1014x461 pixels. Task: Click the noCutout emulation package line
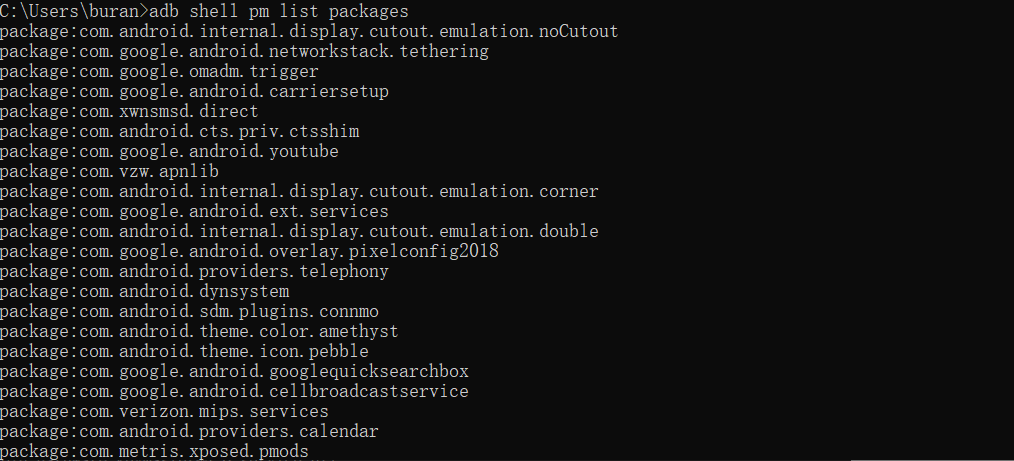(309, 32)
